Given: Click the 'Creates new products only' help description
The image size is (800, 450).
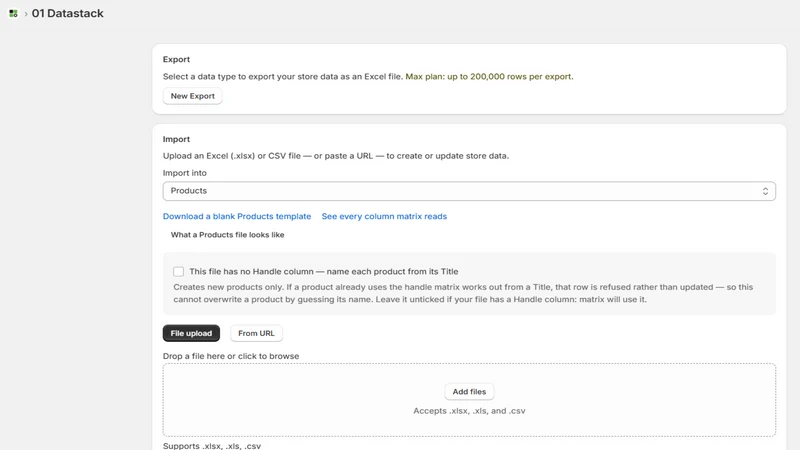Looking at the screenshot, I should [463, 293].
